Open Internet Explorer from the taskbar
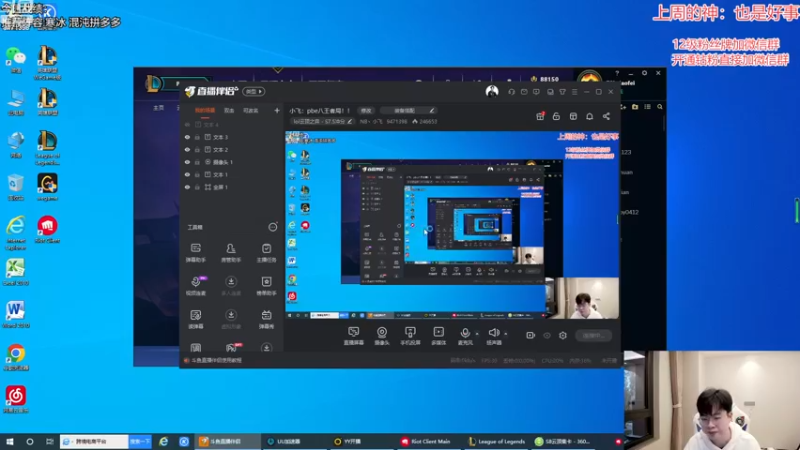The width and height of the screenshot is (800, 450). (x=163, y=441)
